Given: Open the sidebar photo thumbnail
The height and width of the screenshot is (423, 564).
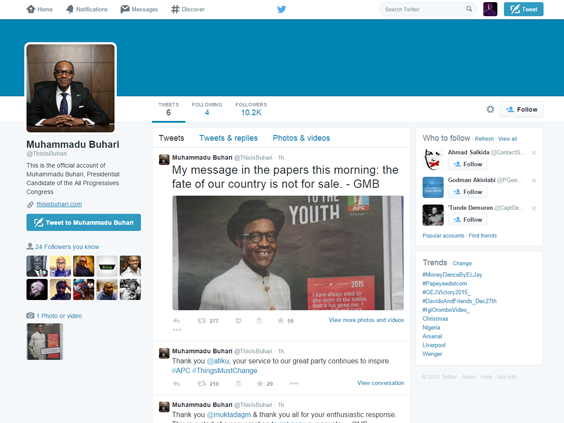Looking at the screenshot, I should 45,342.
